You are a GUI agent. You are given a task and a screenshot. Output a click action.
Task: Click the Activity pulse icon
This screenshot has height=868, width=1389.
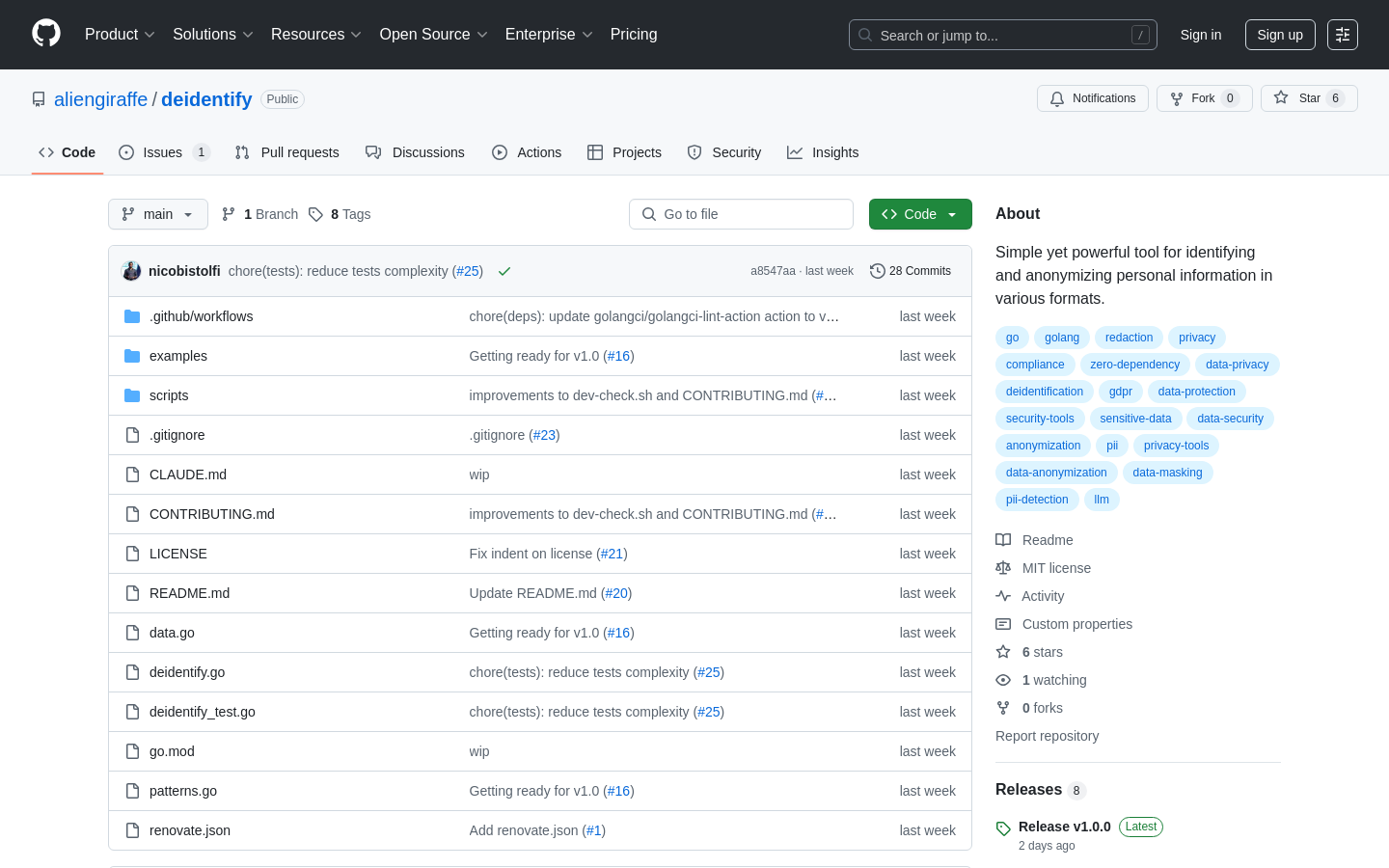click(1003, 596)
